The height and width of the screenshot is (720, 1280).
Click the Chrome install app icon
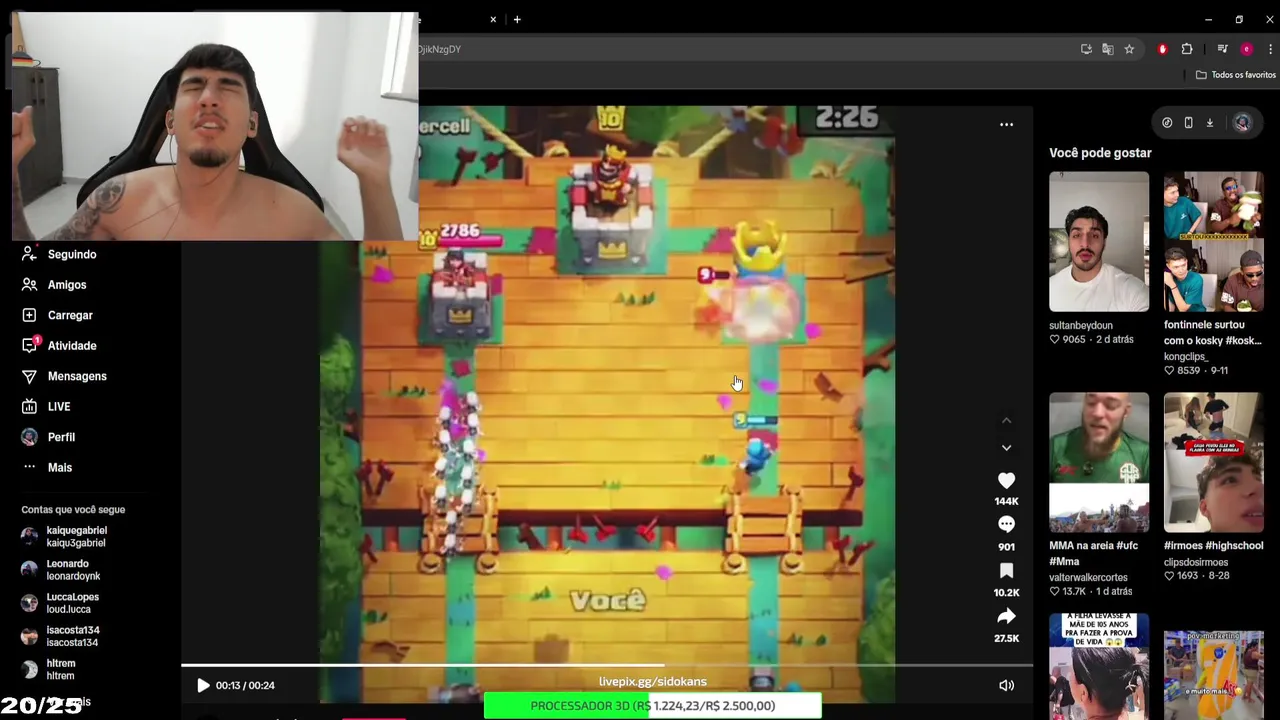1086,49
